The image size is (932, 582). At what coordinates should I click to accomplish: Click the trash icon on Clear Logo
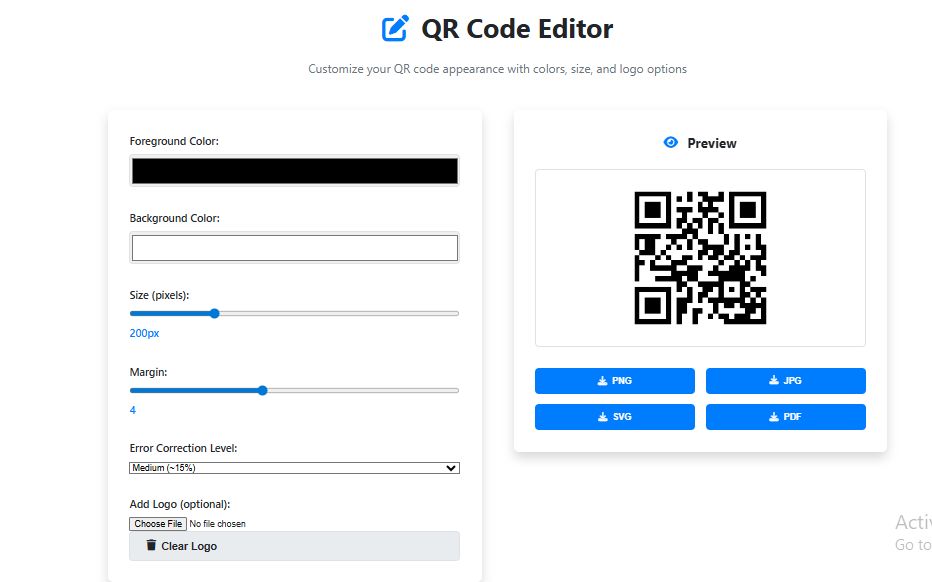[x=151, y=545]
